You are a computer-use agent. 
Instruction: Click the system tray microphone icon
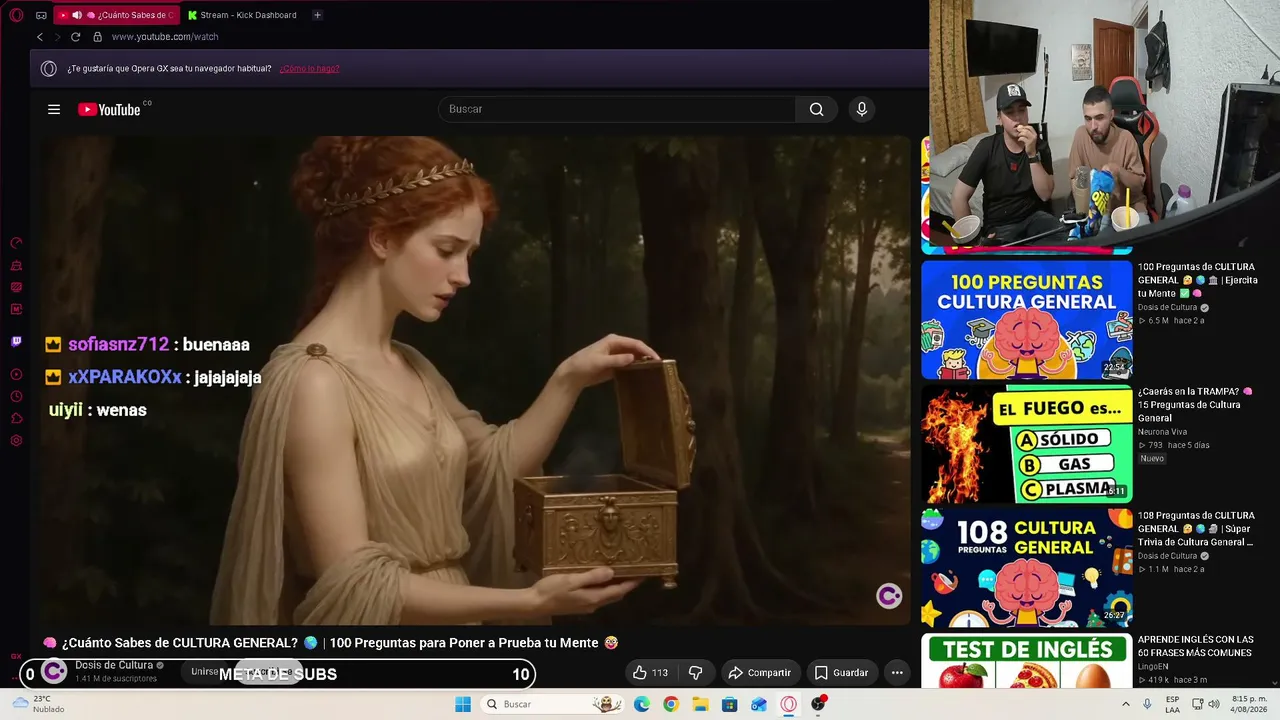pos(1147,704)
